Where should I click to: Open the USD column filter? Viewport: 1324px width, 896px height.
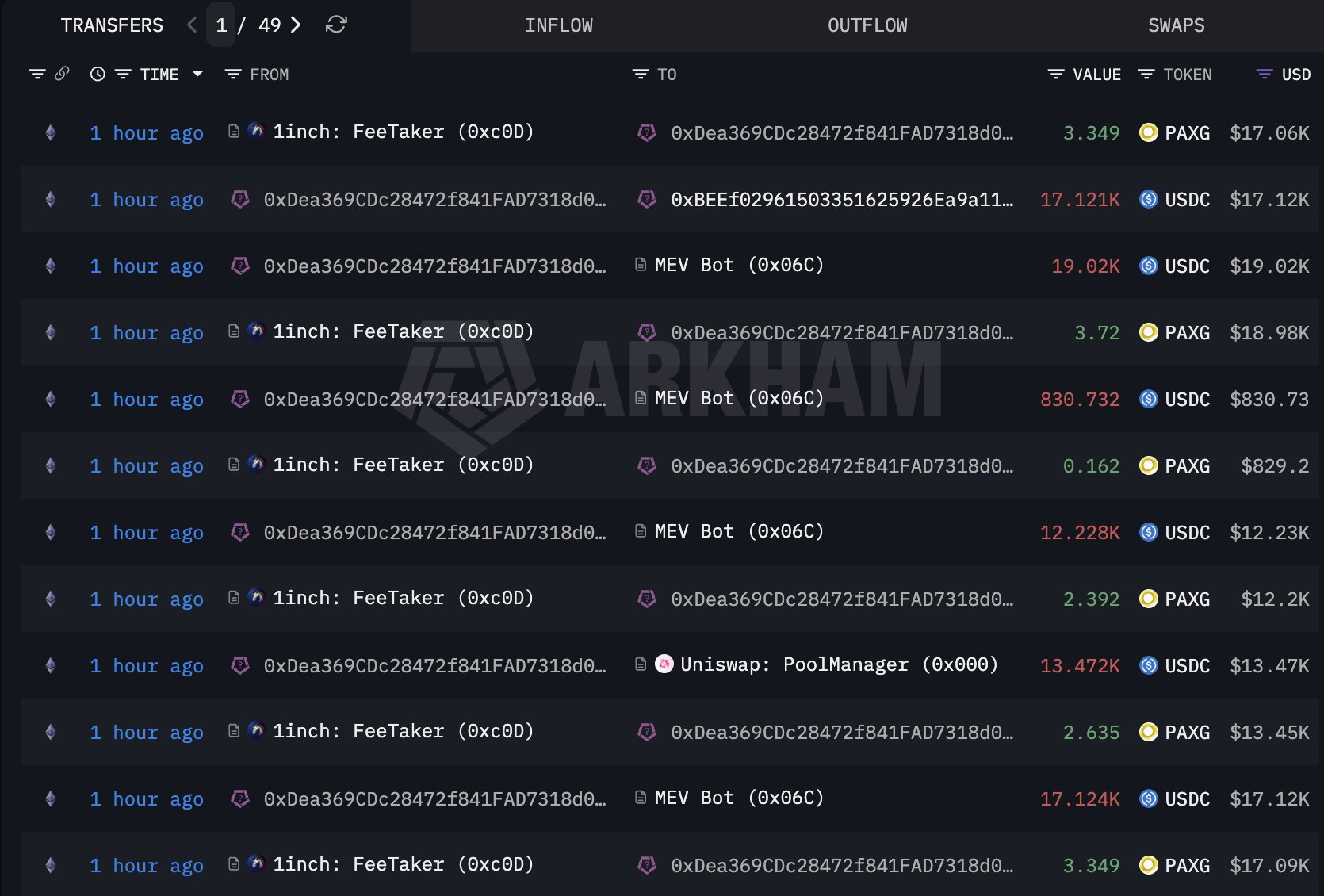[x=1265, y=74]
